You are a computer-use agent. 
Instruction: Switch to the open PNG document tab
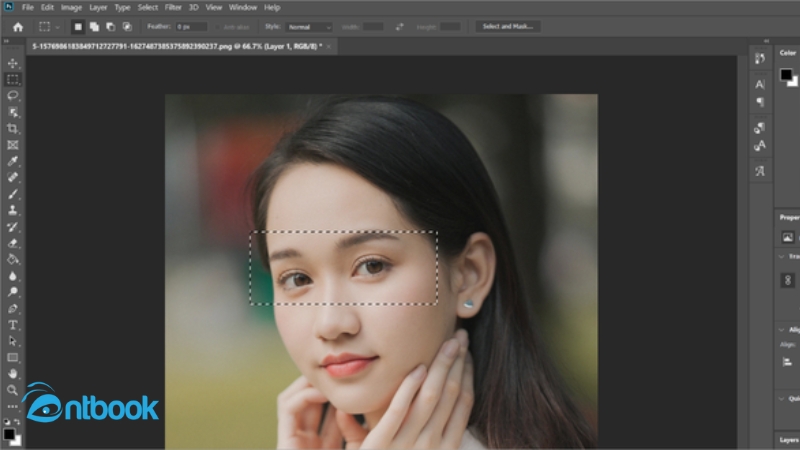177,46
